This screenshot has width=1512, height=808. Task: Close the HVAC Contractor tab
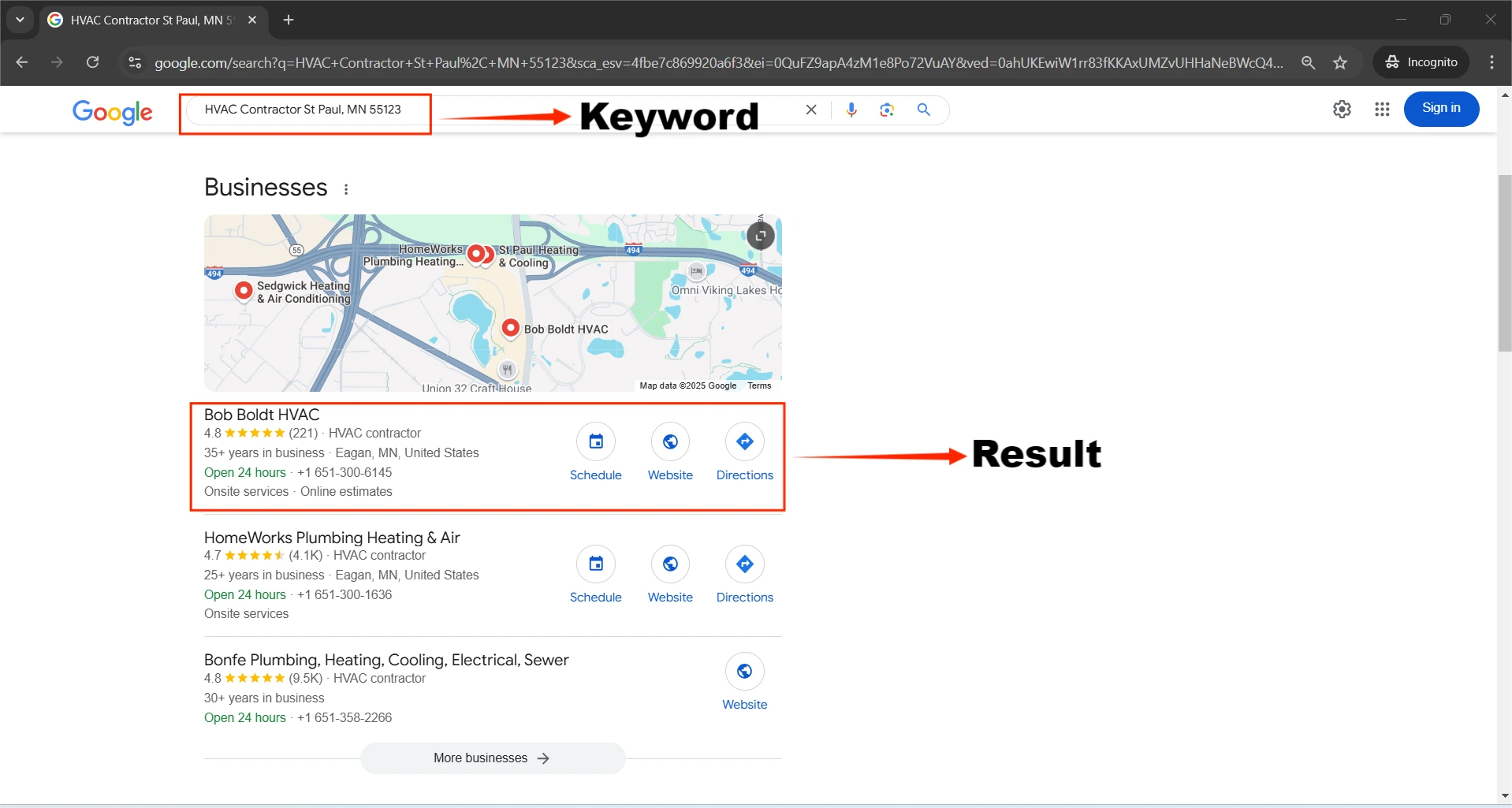tap(252, 20)
